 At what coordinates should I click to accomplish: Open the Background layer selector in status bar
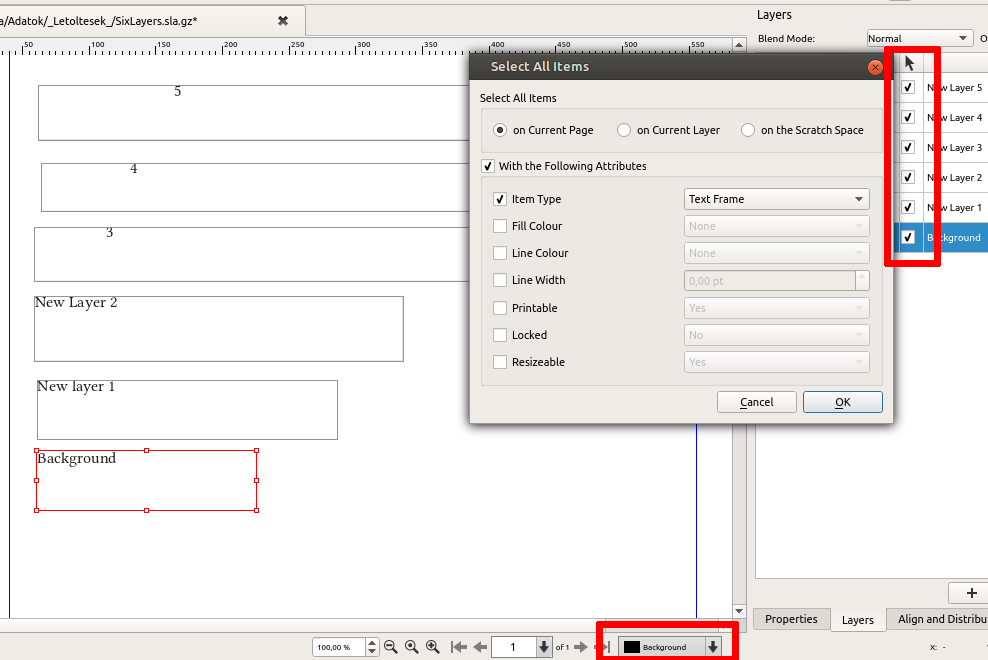coord(669,647)
